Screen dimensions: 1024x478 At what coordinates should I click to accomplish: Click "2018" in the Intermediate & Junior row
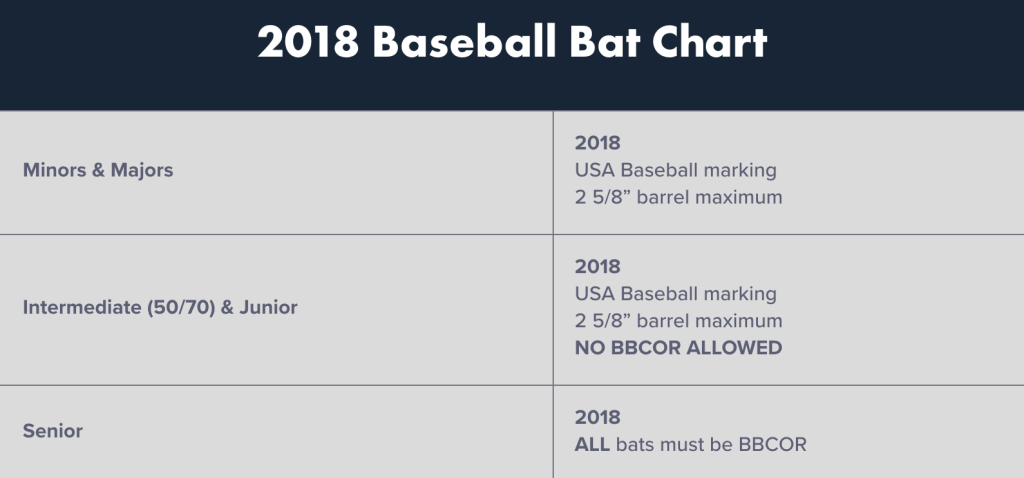click(x=597, y=267)
